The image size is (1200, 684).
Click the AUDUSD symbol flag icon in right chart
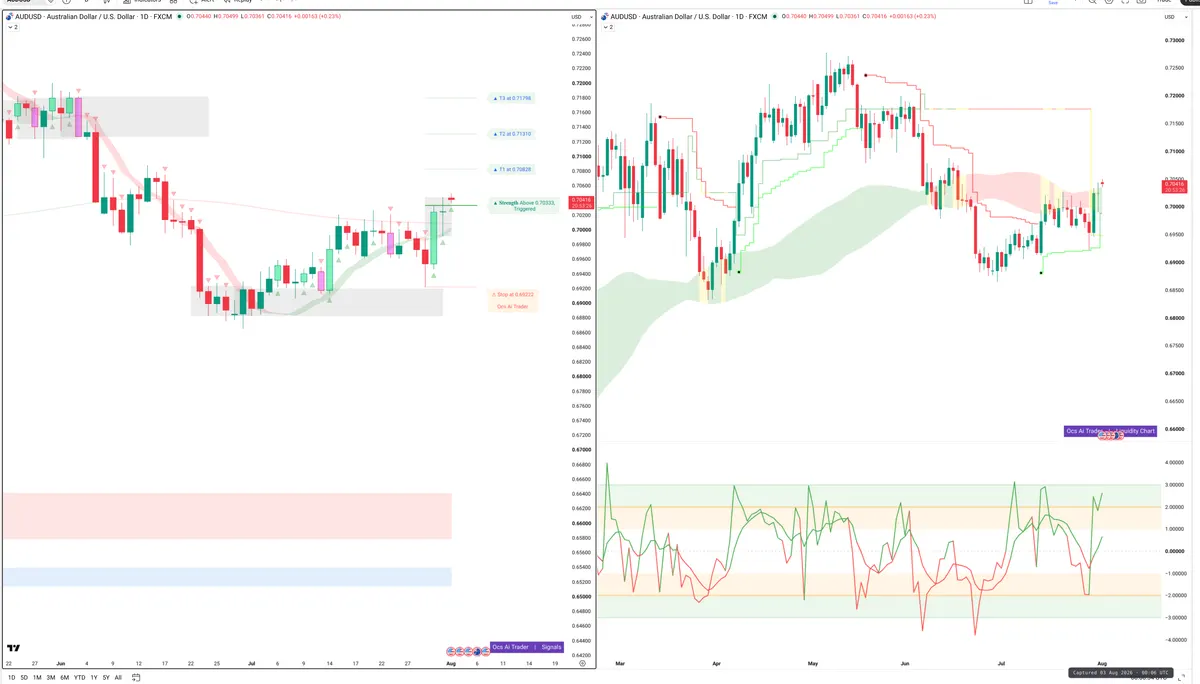click(606, 17)
